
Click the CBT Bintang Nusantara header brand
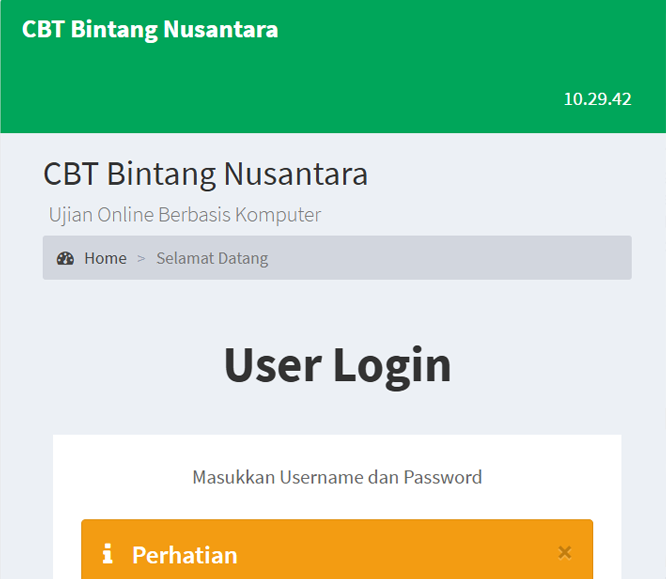click(150, 30)
